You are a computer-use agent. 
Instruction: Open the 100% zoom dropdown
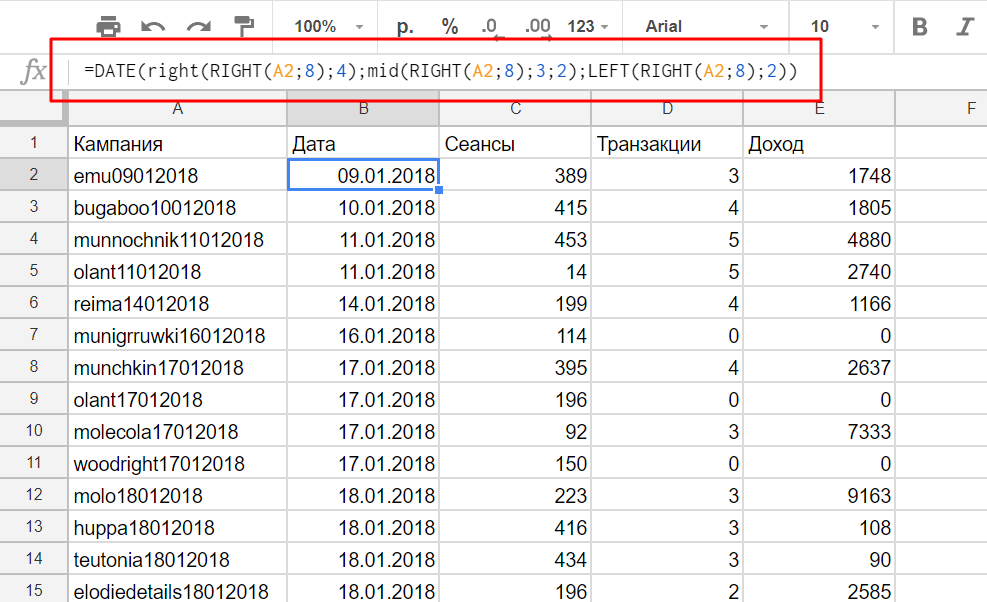329,27
